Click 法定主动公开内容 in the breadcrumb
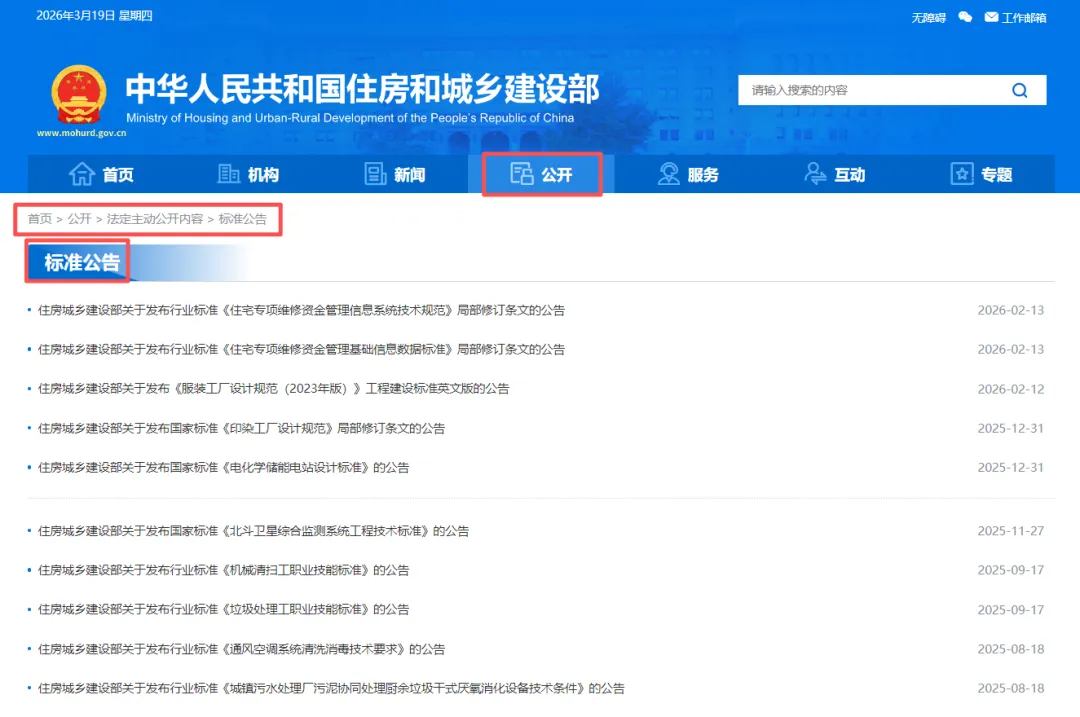This screenshot has height=717, width=1080. (x=155, y=219)
